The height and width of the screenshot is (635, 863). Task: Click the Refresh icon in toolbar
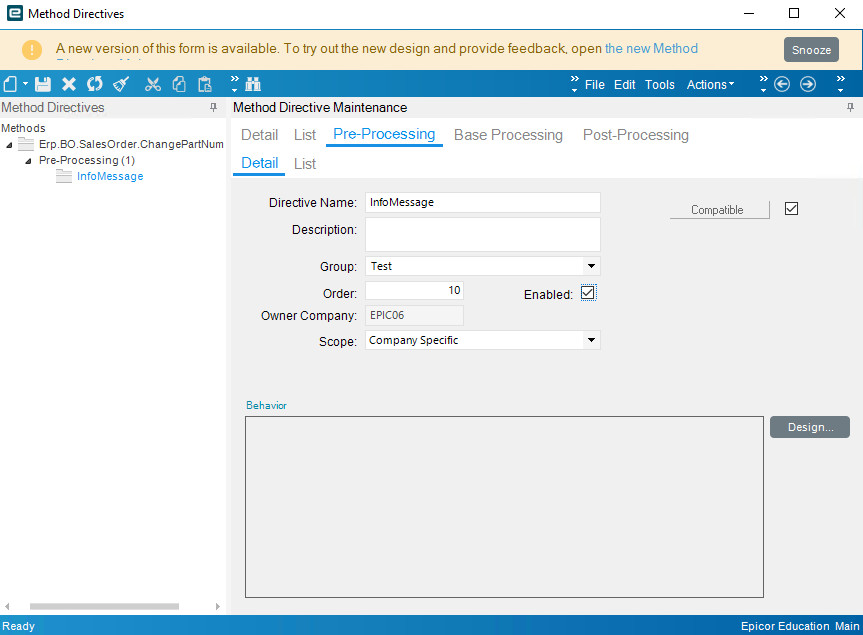tap(95, 85)
